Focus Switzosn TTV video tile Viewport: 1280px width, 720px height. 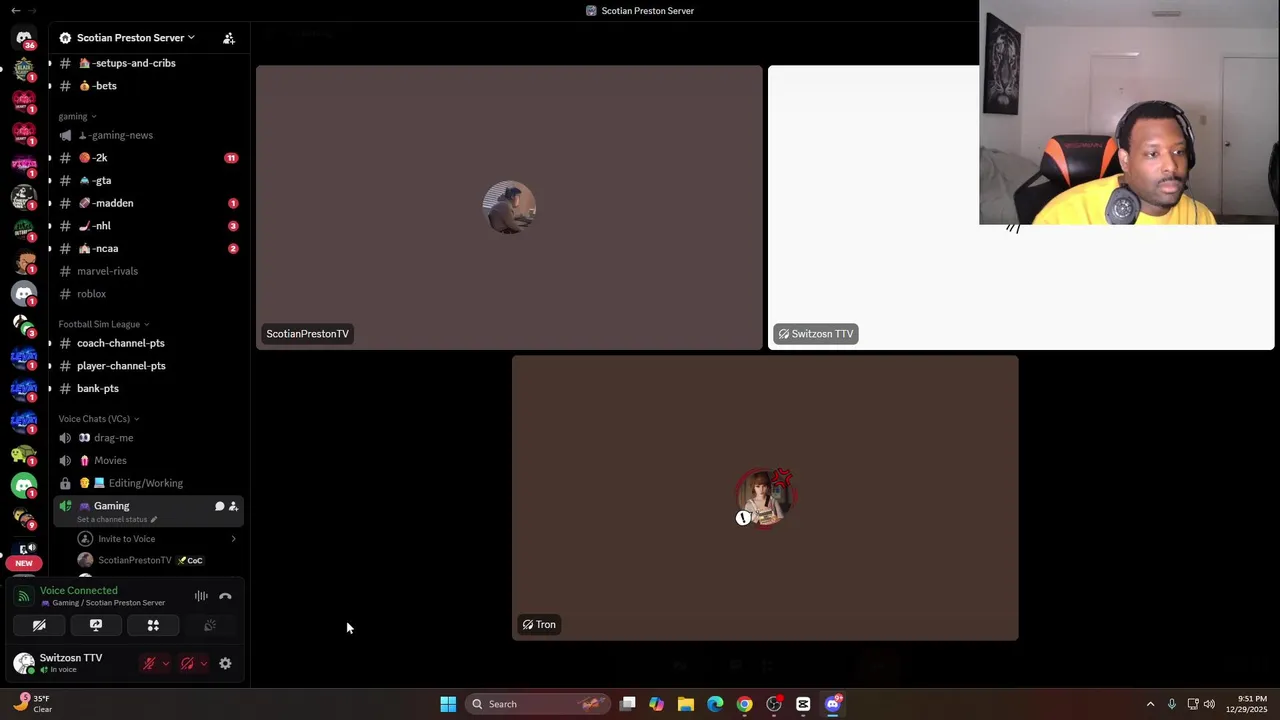pos(1021,207)
